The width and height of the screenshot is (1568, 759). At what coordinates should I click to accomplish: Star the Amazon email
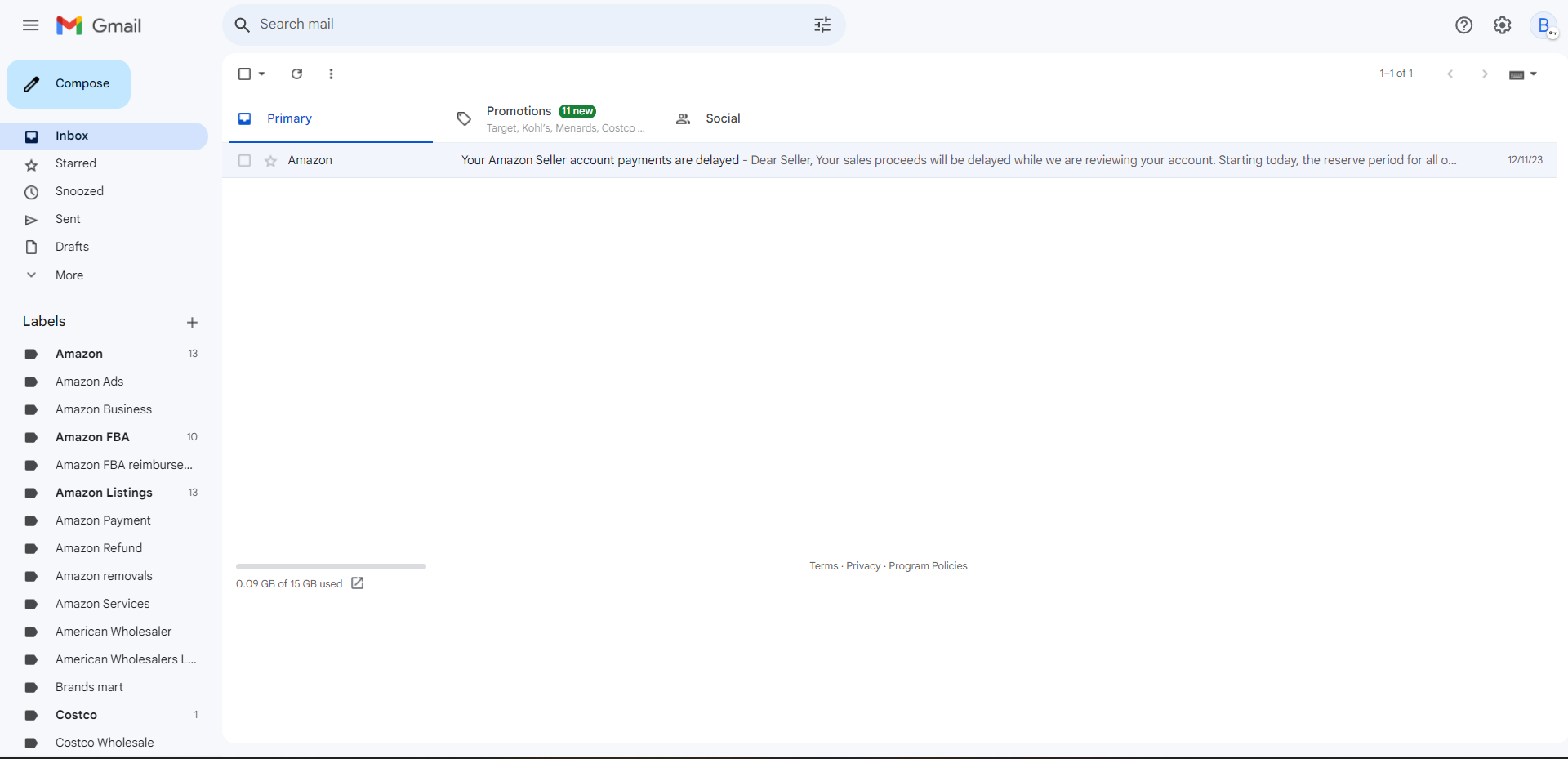[x=271, y=161]
